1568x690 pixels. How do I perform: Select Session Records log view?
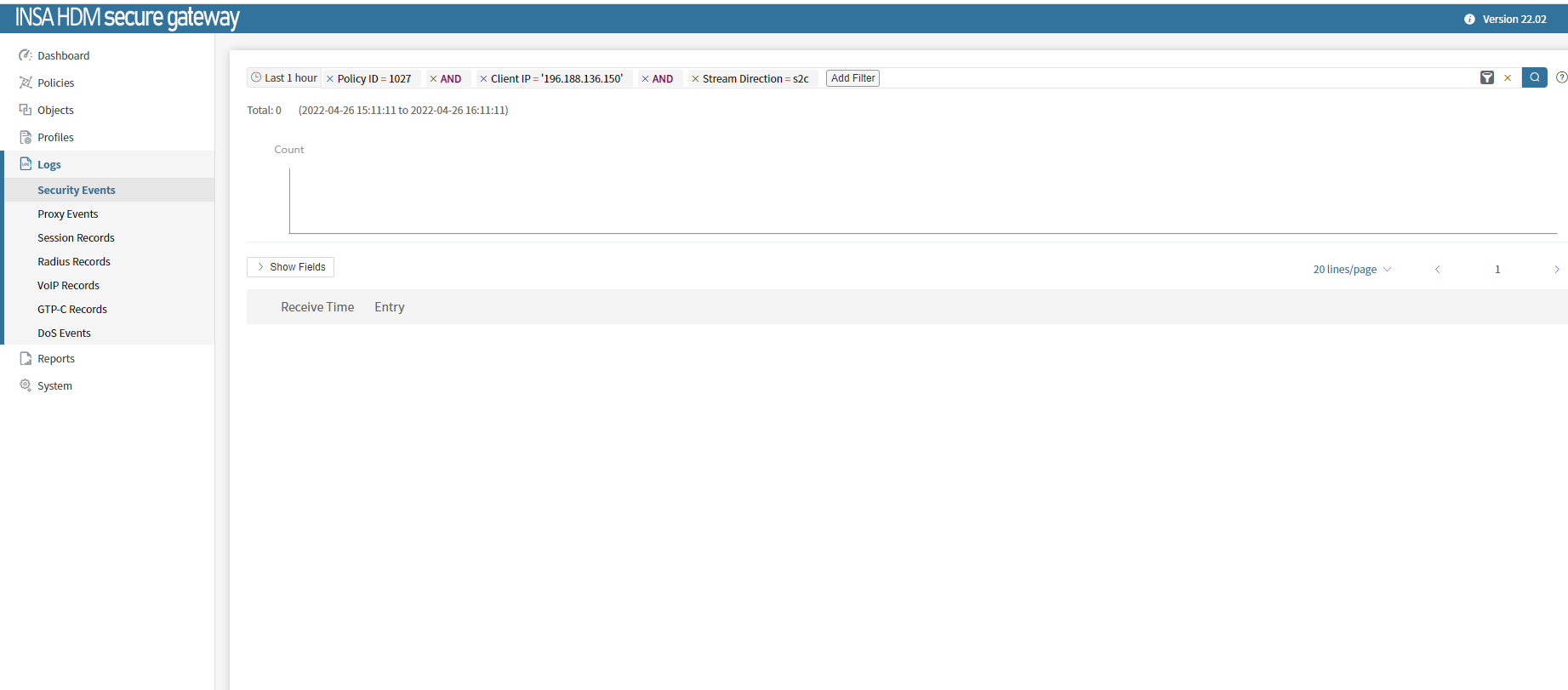76,238
